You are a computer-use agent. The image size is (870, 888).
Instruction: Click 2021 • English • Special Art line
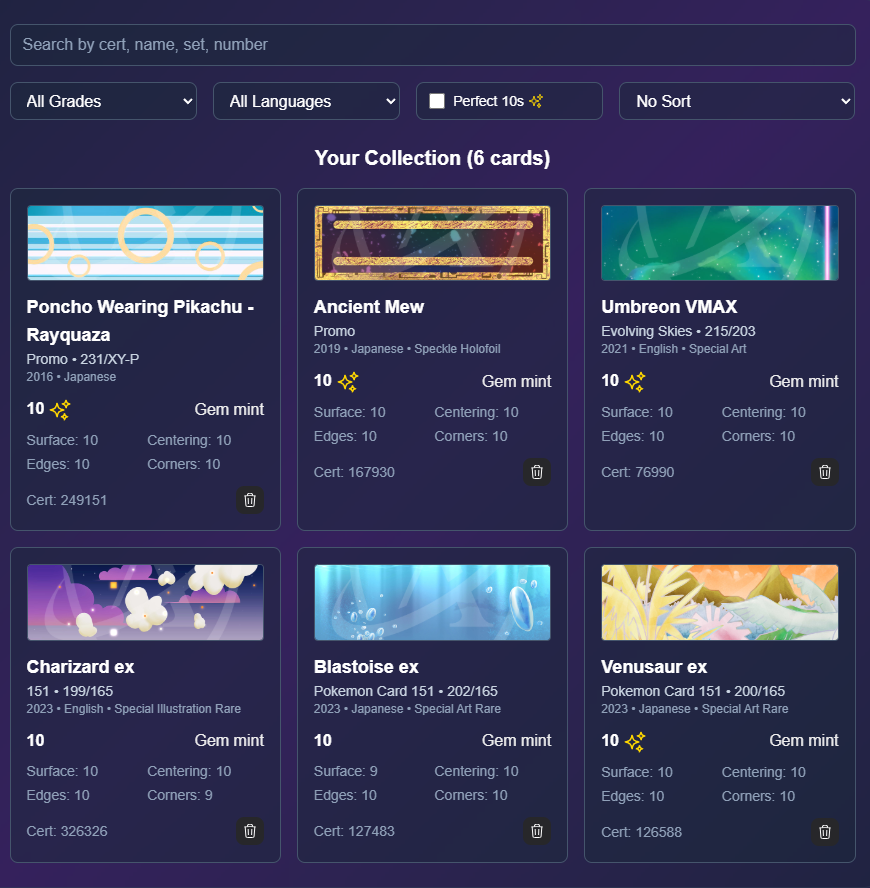click(673, 349)
